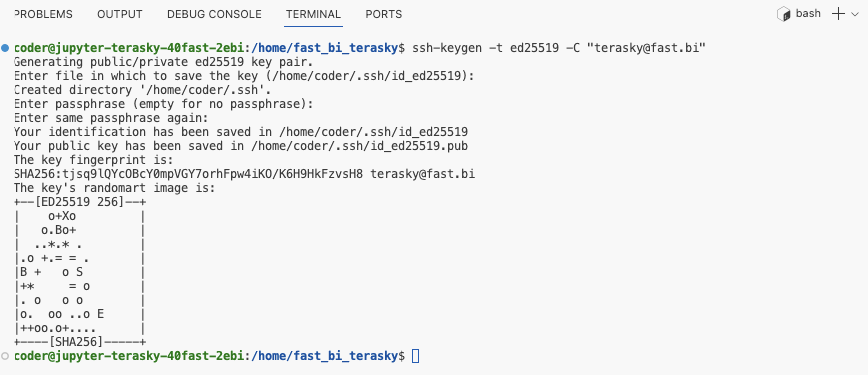Expand the launch profile chevron dropdown
This screenshot has width=868, height=375.
pyautogui.click(x=854, y=14)
